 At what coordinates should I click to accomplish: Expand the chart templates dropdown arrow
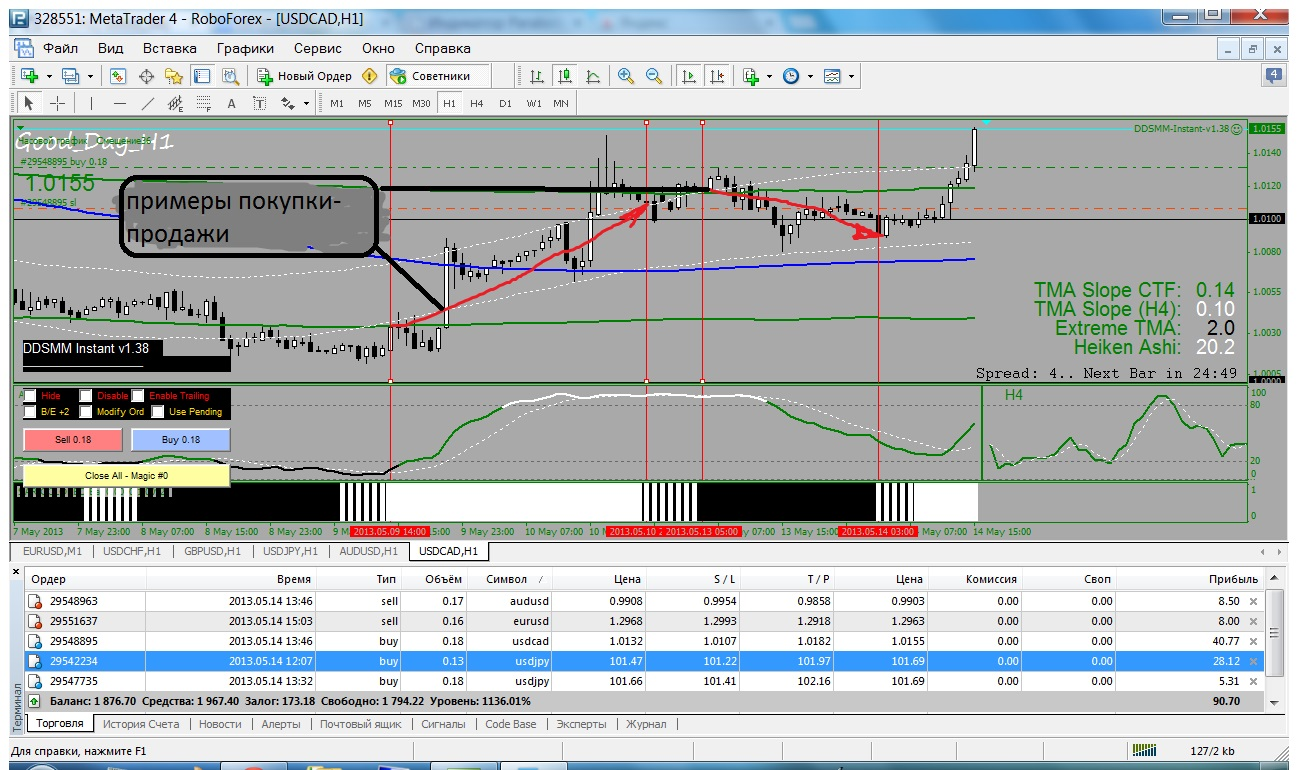tap(851, 76)
